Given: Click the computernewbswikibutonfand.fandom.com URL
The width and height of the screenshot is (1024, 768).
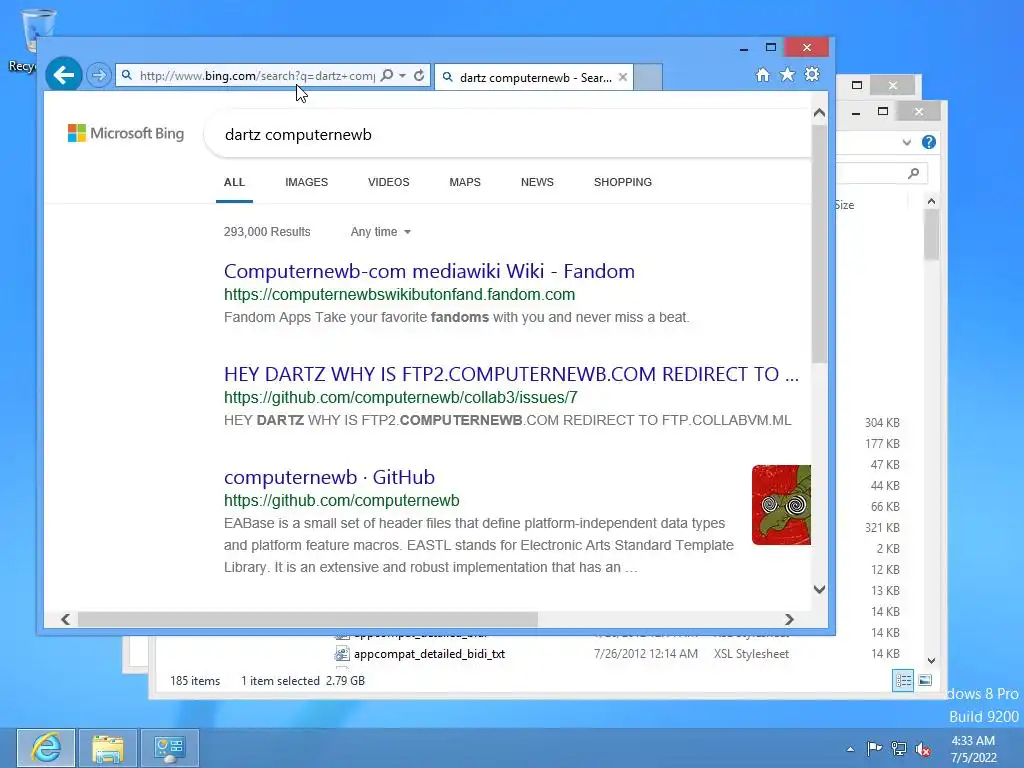Looking at the screenshot, I should click(x=399, y=295).
